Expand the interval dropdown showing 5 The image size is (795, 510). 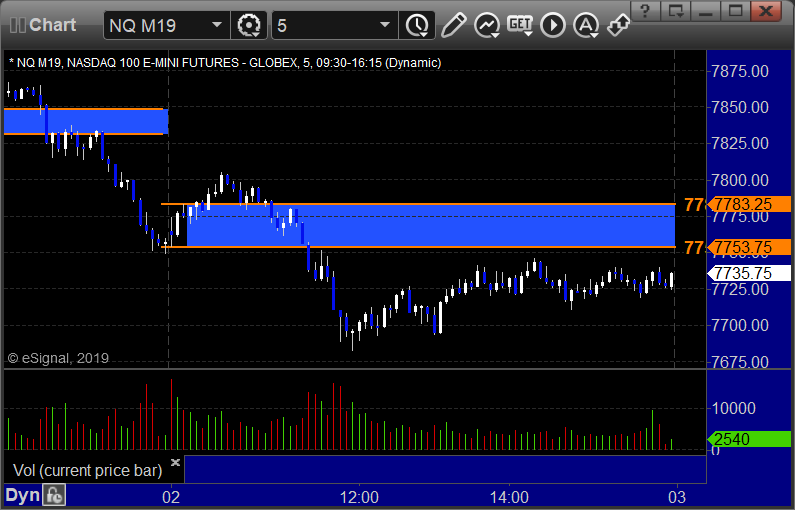coord(385,25)
